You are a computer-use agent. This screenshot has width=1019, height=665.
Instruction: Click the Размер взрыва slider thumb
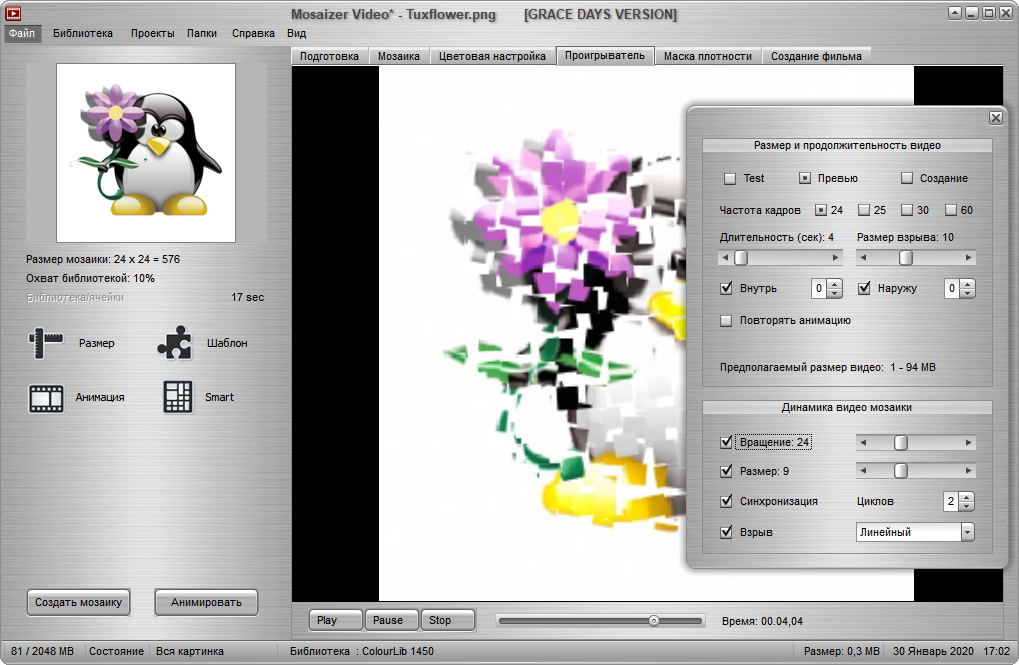pyautogui.click(x=906, y=258)
